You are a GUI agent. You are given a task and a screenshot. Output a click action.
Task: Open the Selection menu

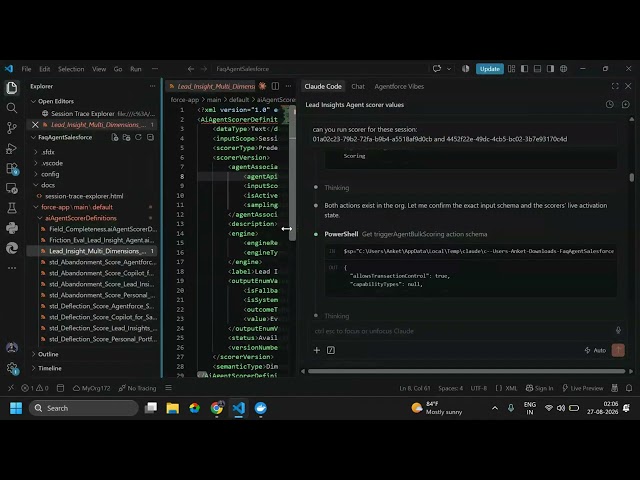pyautogui.click(x=71, y=69)
